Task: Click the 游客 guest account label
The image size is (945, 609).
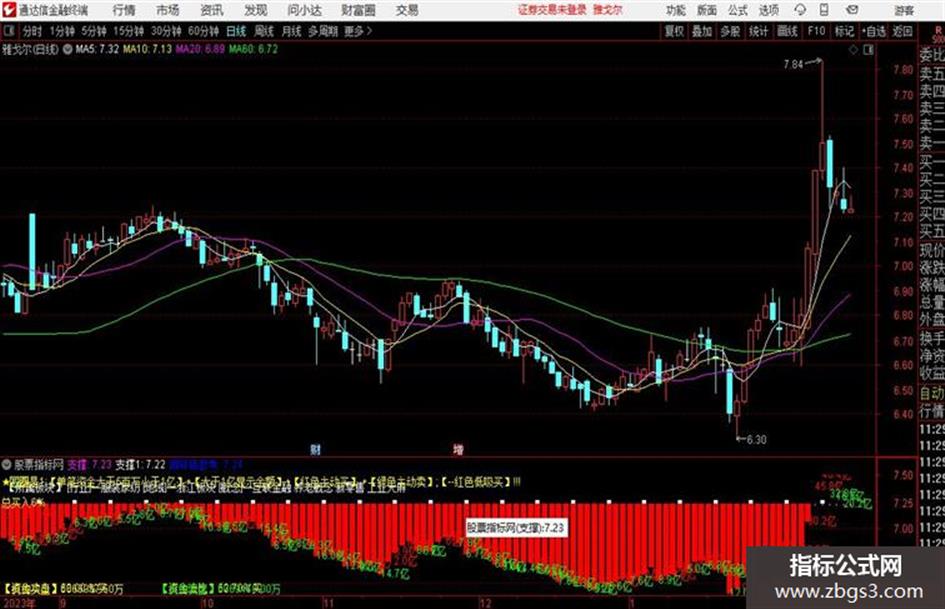Action: [x=904, y=10]
